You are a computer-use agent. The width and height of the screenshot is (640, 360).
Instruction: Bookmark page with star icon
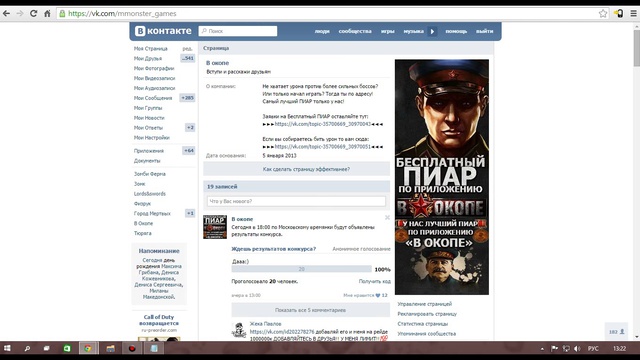point(603,13)
